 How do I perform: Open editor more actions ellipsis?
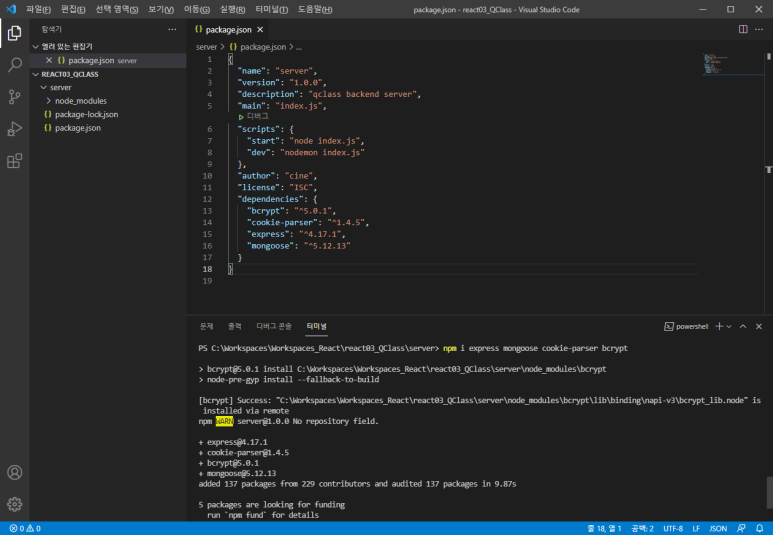759,30
